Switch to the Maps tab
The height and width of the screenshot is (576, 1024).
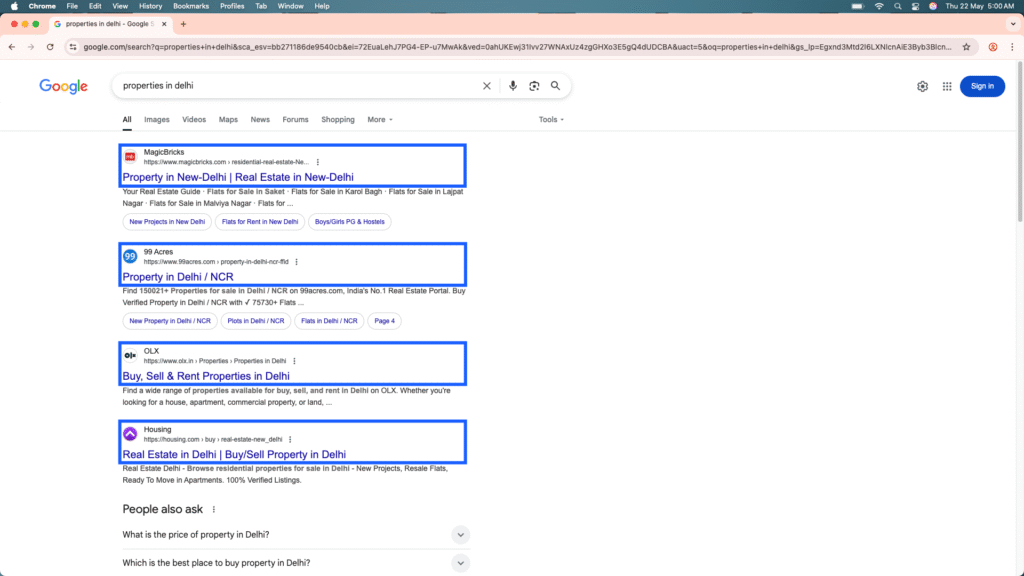click(x=228, y=120)
